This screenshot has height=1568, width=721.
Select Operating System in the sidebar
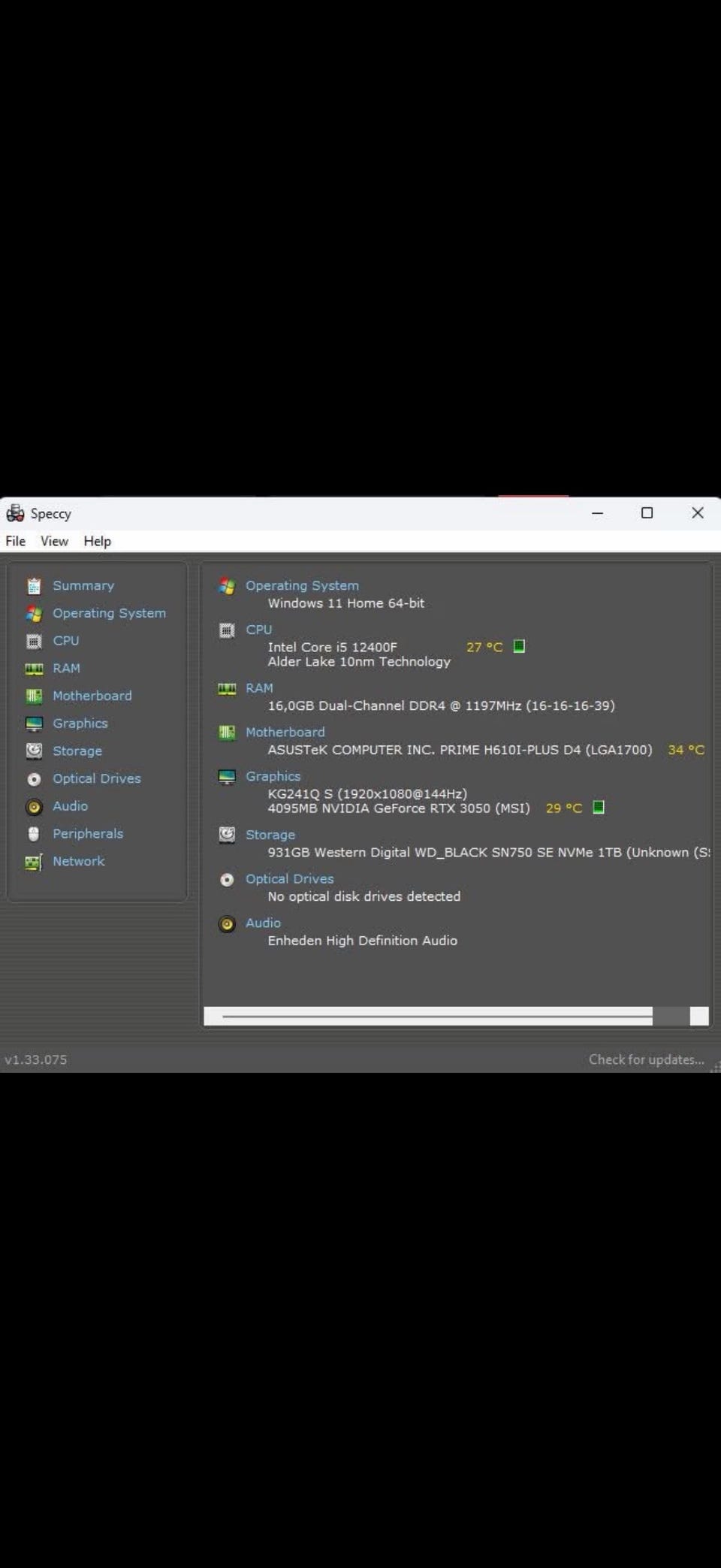pos(109,613)
